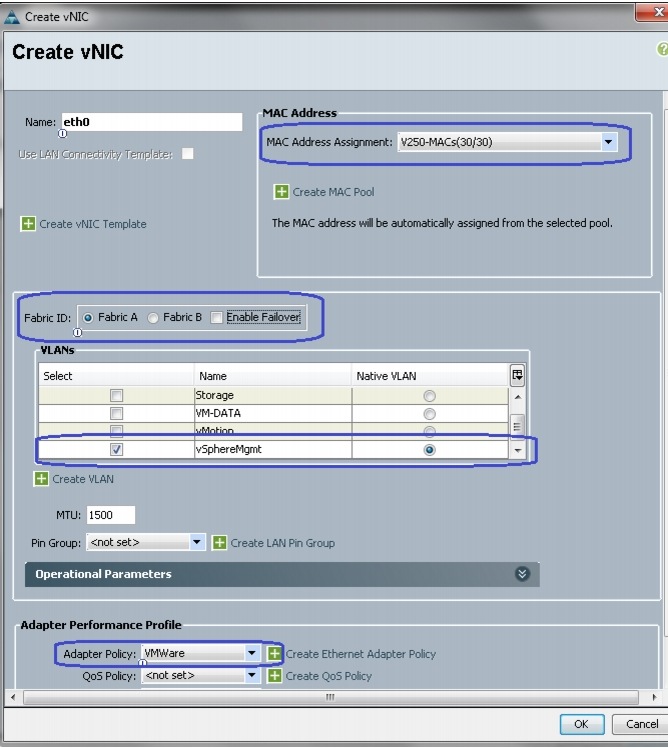Click the VLAN list scroll down arrow
This screenshot has width=668, height=748.
point(517,450)
